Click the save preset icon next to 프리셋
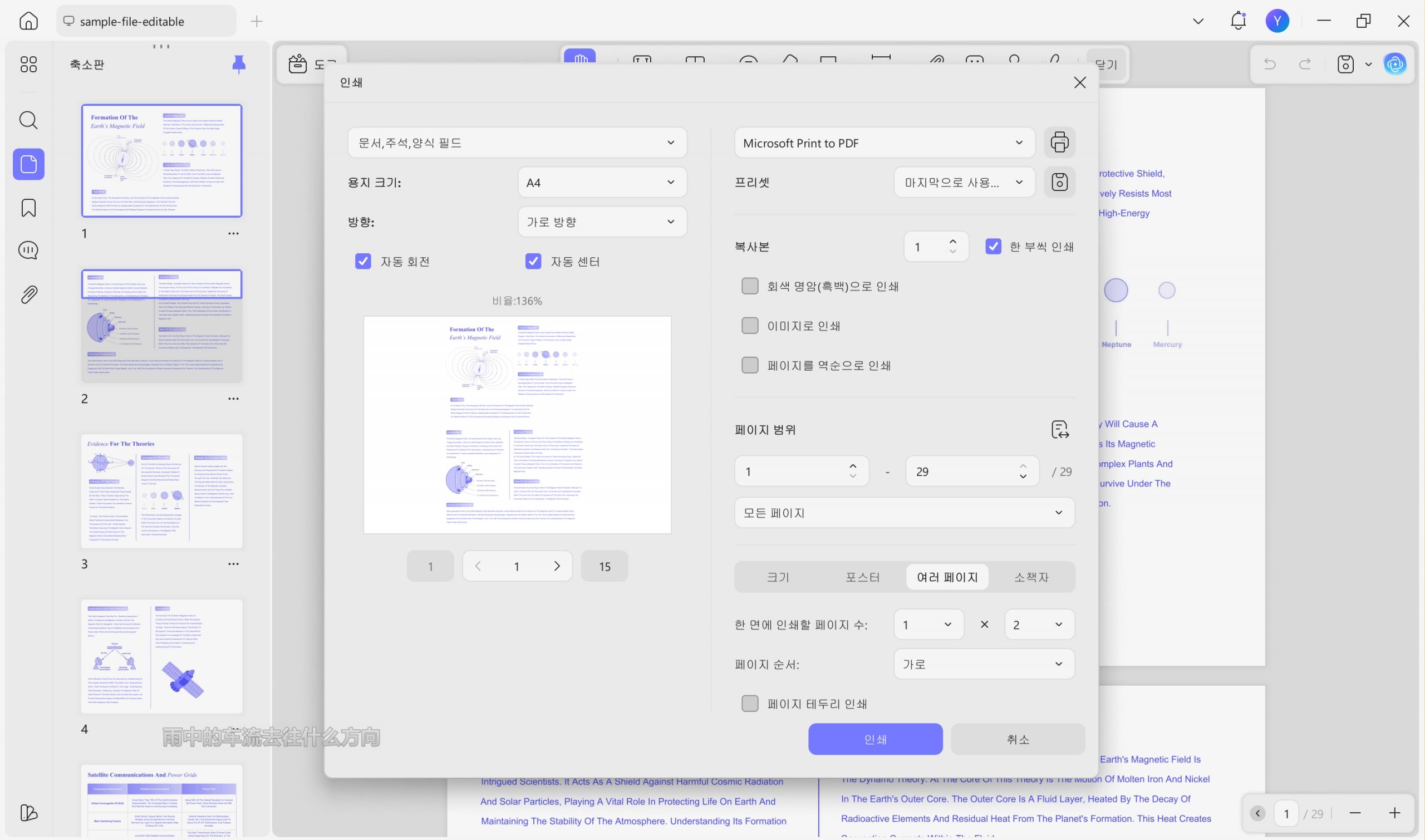The height and width of the screenshot is (840, 1425). pyautogui.click(x=1059, y=182)
